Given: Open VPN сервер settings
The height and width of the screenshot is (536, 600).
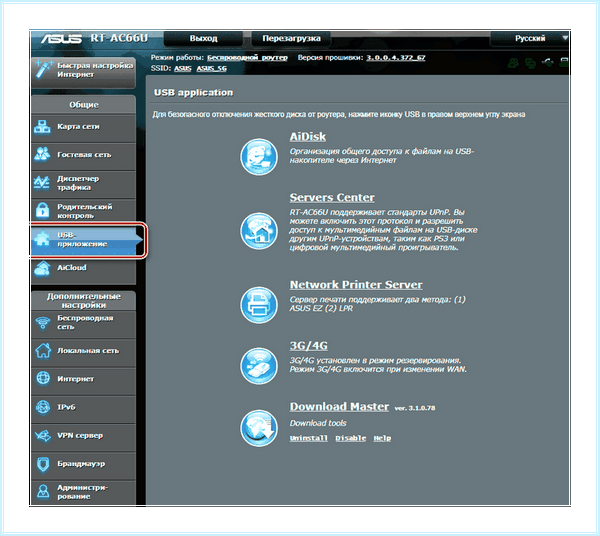Looking at the screenshot, I should pyautogui.click(x=83, y=437).
